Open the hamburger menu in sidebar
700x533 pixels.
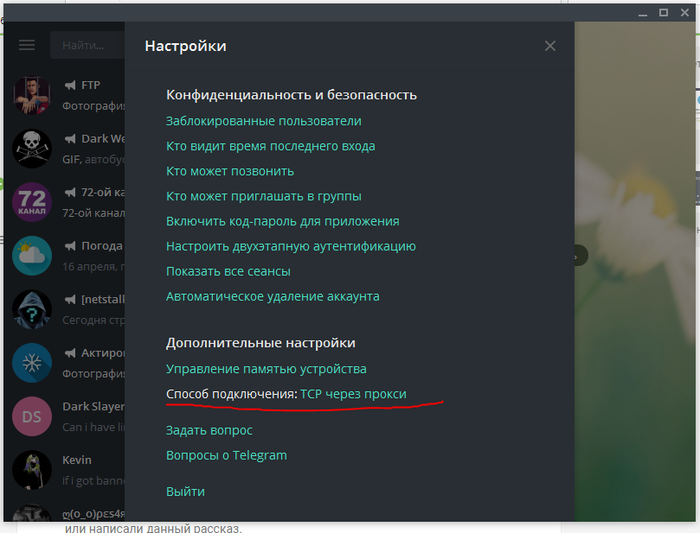click(x=27, y=46)
